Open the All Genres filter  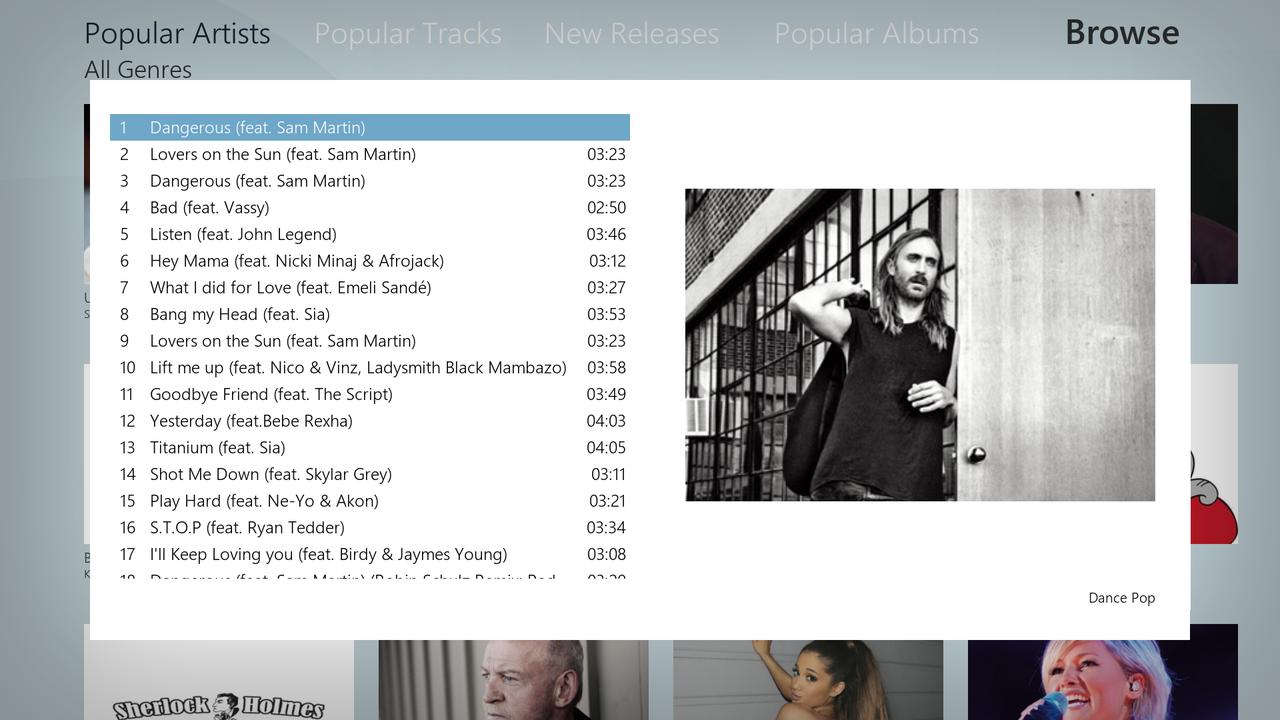point(138,70)
